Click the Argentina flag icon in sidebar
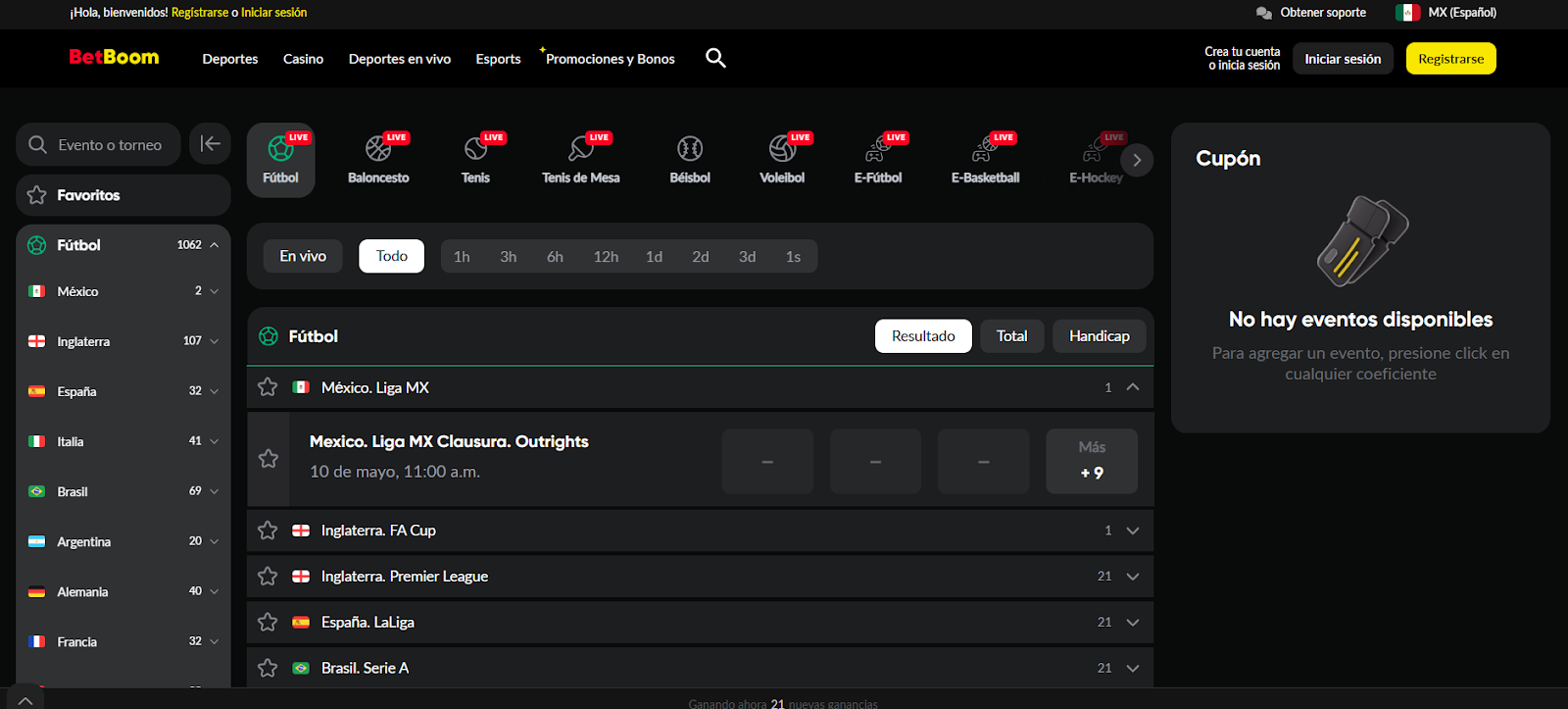The height and width of the screenshot is (709, 1568). pos(37,541)
